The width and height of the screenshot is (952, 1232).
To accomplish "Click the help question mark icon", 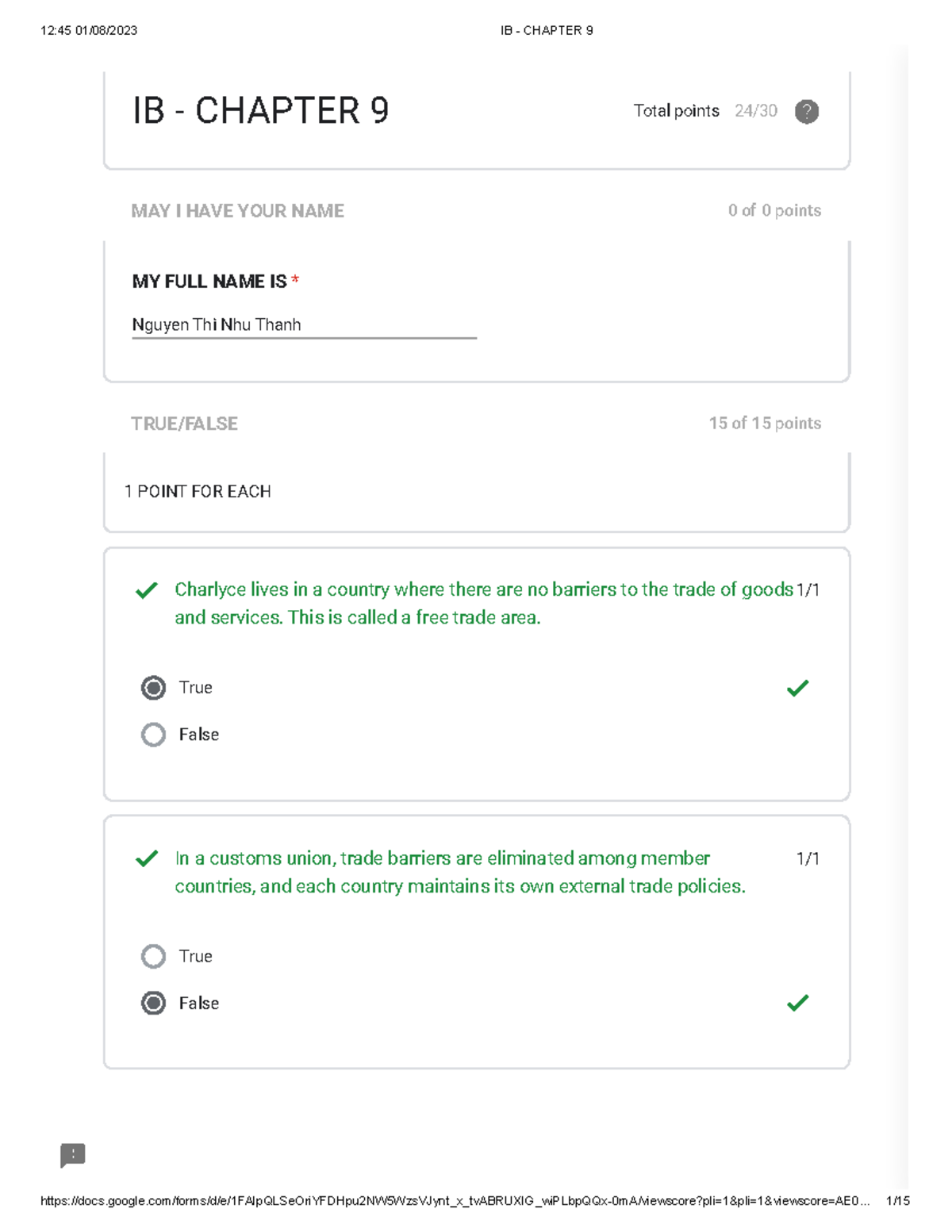I will click(806, 112).
